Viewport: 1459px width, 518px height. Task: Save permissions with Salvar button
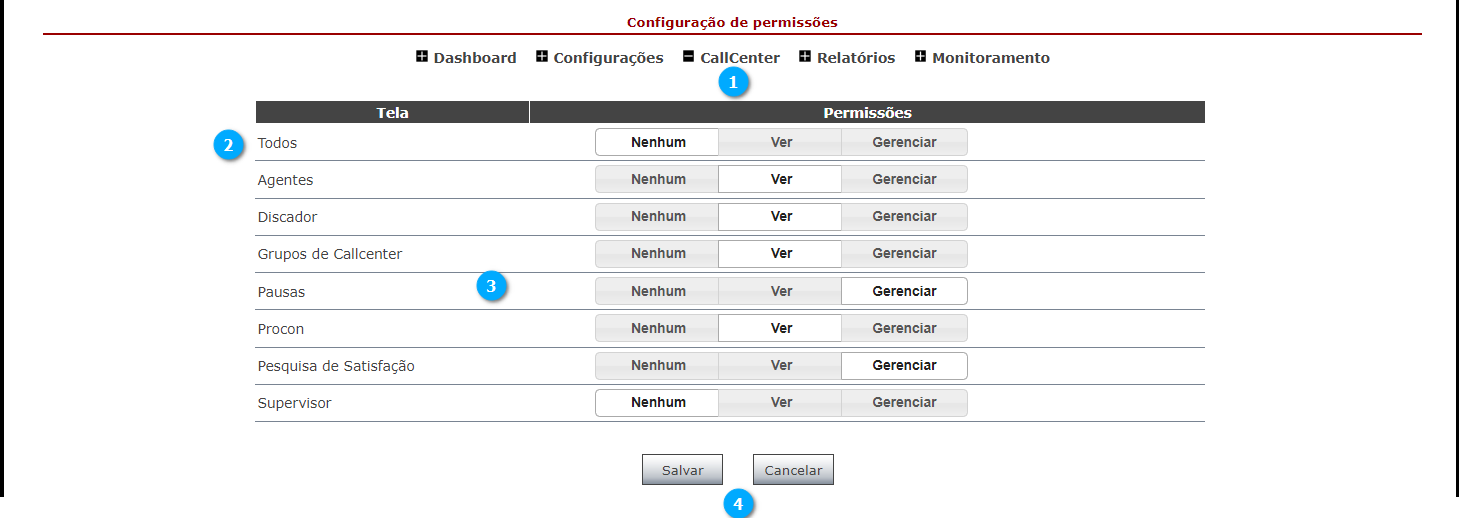(683, 470)
